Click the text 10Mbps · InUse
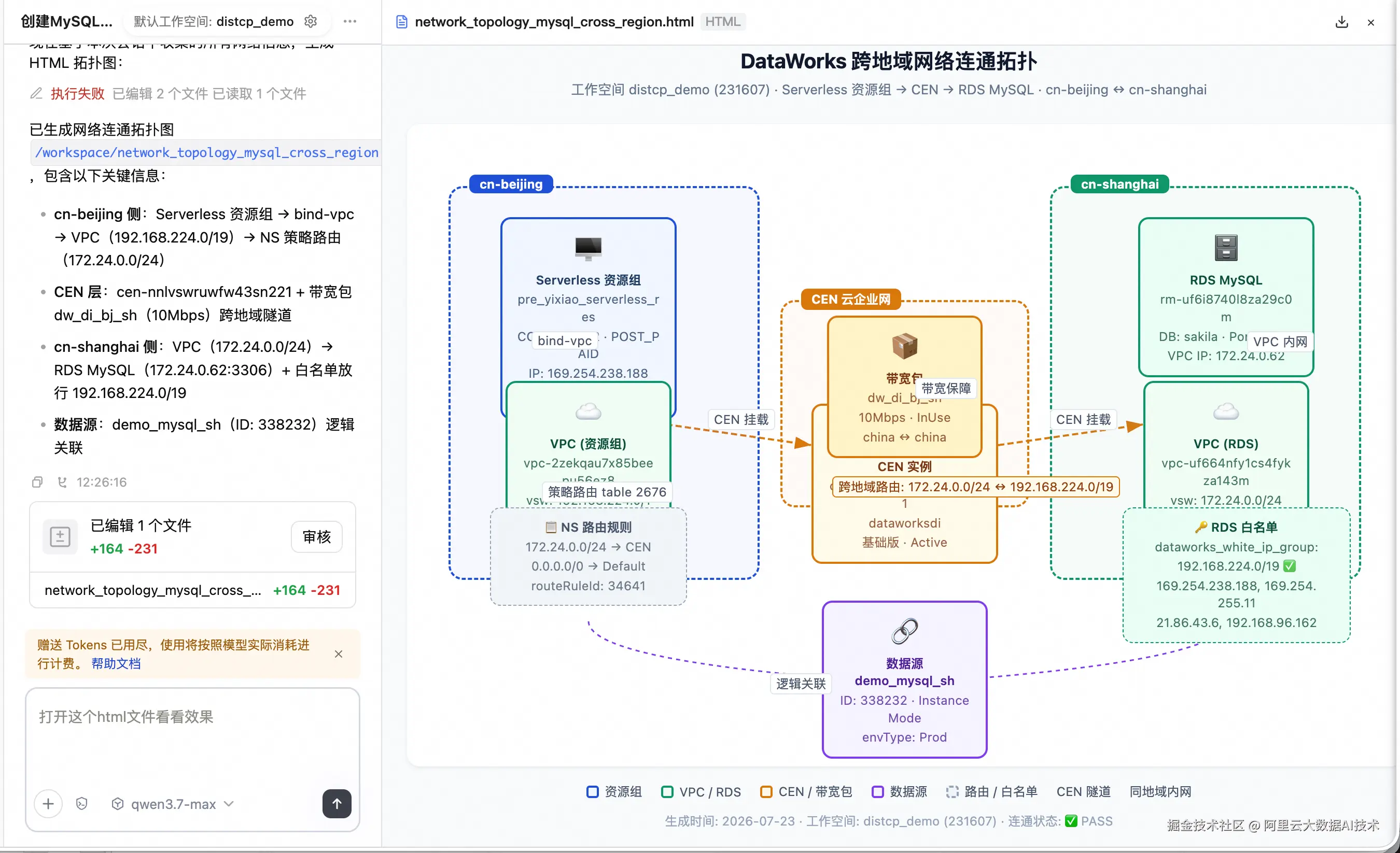 pyautogui.click(x=904, y=417)
